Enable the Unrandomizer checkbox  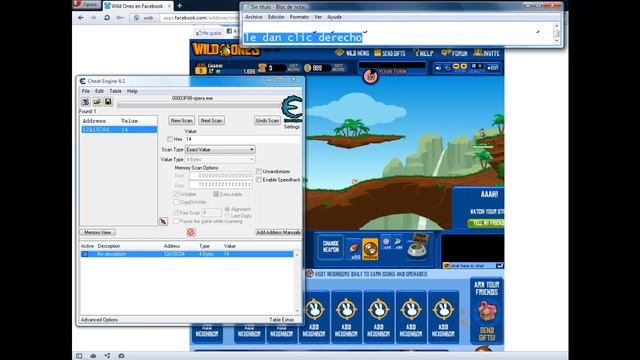tap(259, 171)
